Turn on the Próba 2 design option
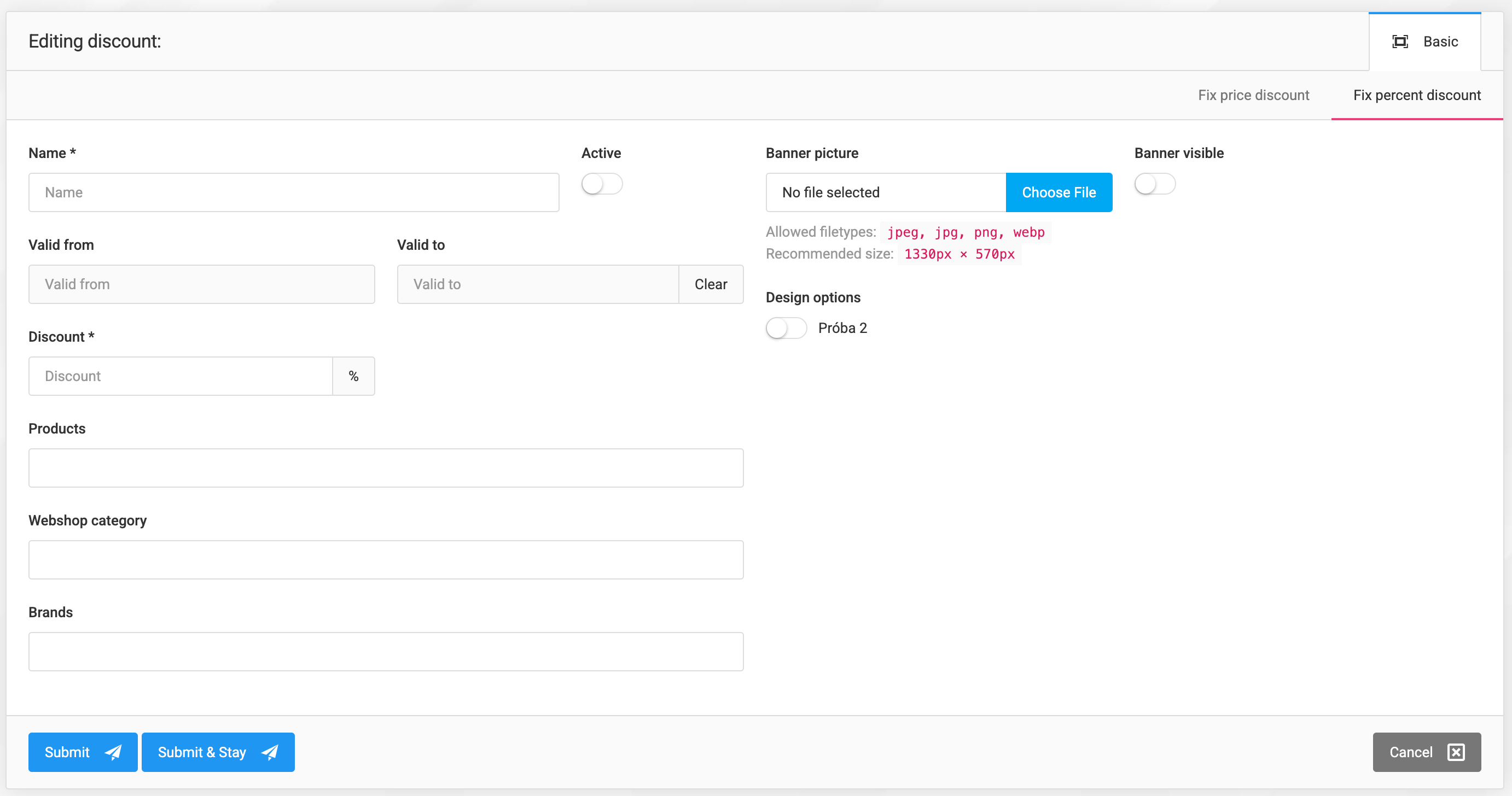The height and width of the screenshot is (796, 1512). tap(786, 328)
